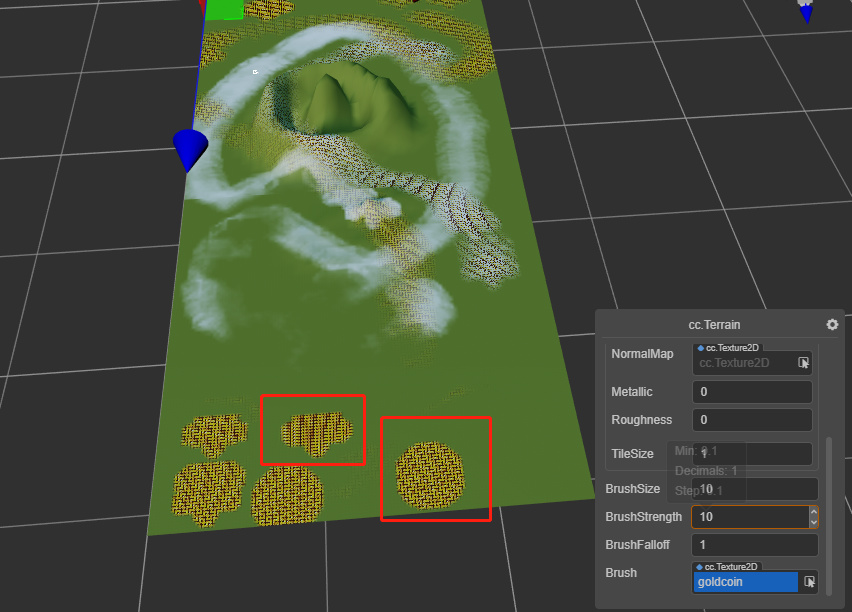Click the BrushFalloff label
The width and height of the screenshot is (852, 612).
click(637, 545)
